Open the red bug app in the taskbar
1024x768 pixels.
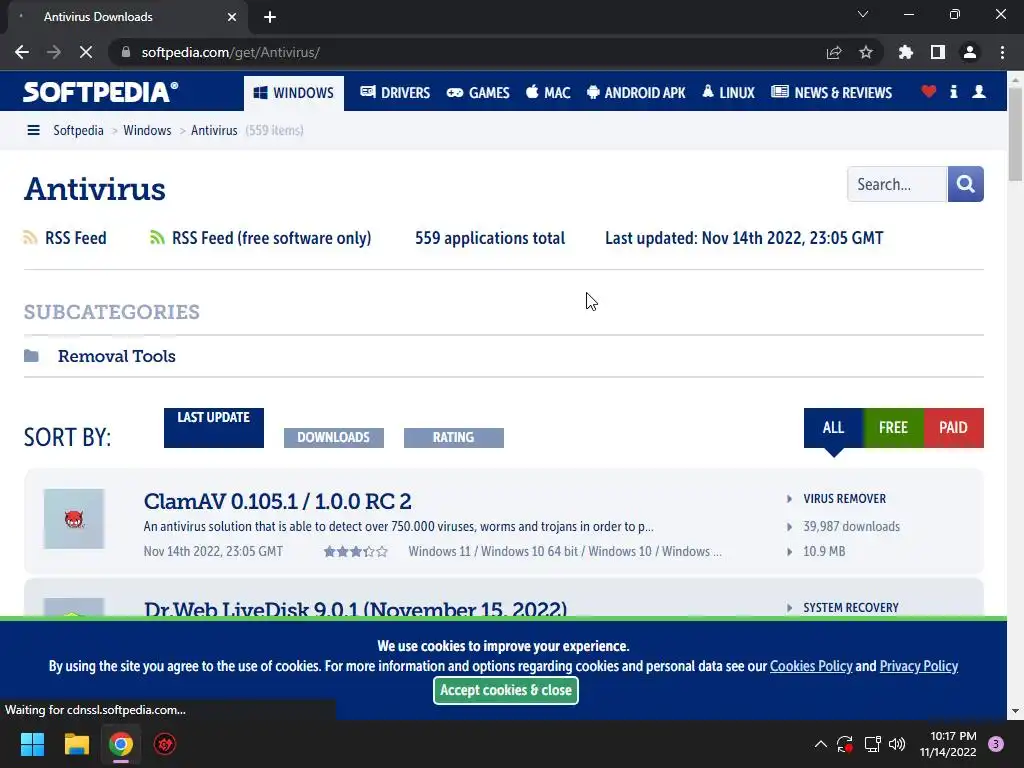165,744
